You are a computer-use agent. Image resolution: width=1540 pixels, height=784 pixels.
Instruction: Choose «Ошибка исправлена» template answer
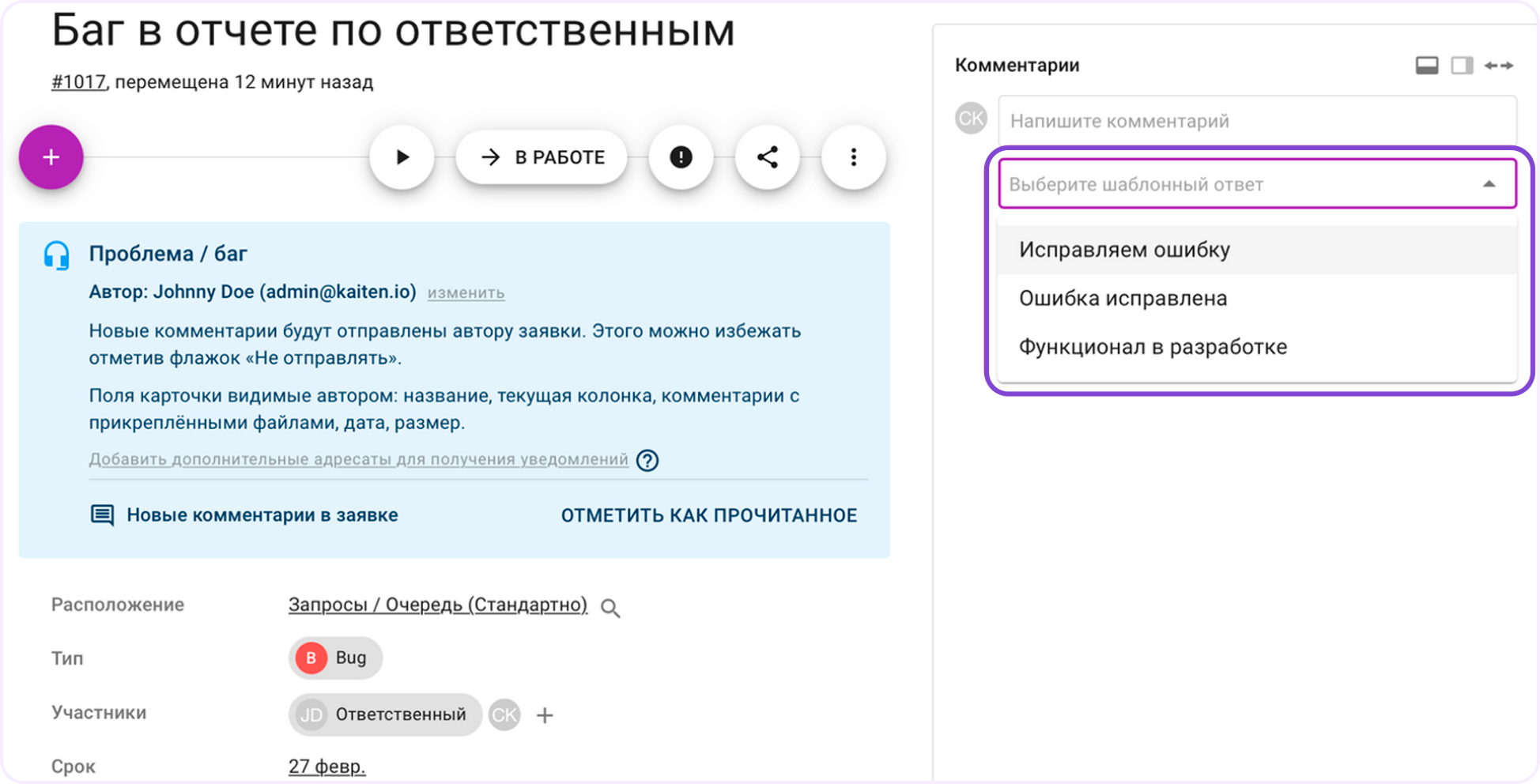pyautogui.click(x=1123, y=299)
